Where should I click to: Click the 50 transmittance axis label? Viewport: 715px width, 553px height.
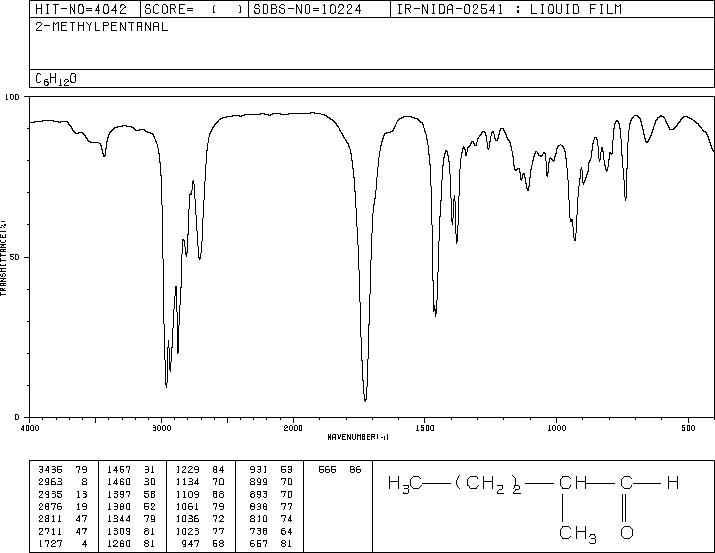[15, 257]
